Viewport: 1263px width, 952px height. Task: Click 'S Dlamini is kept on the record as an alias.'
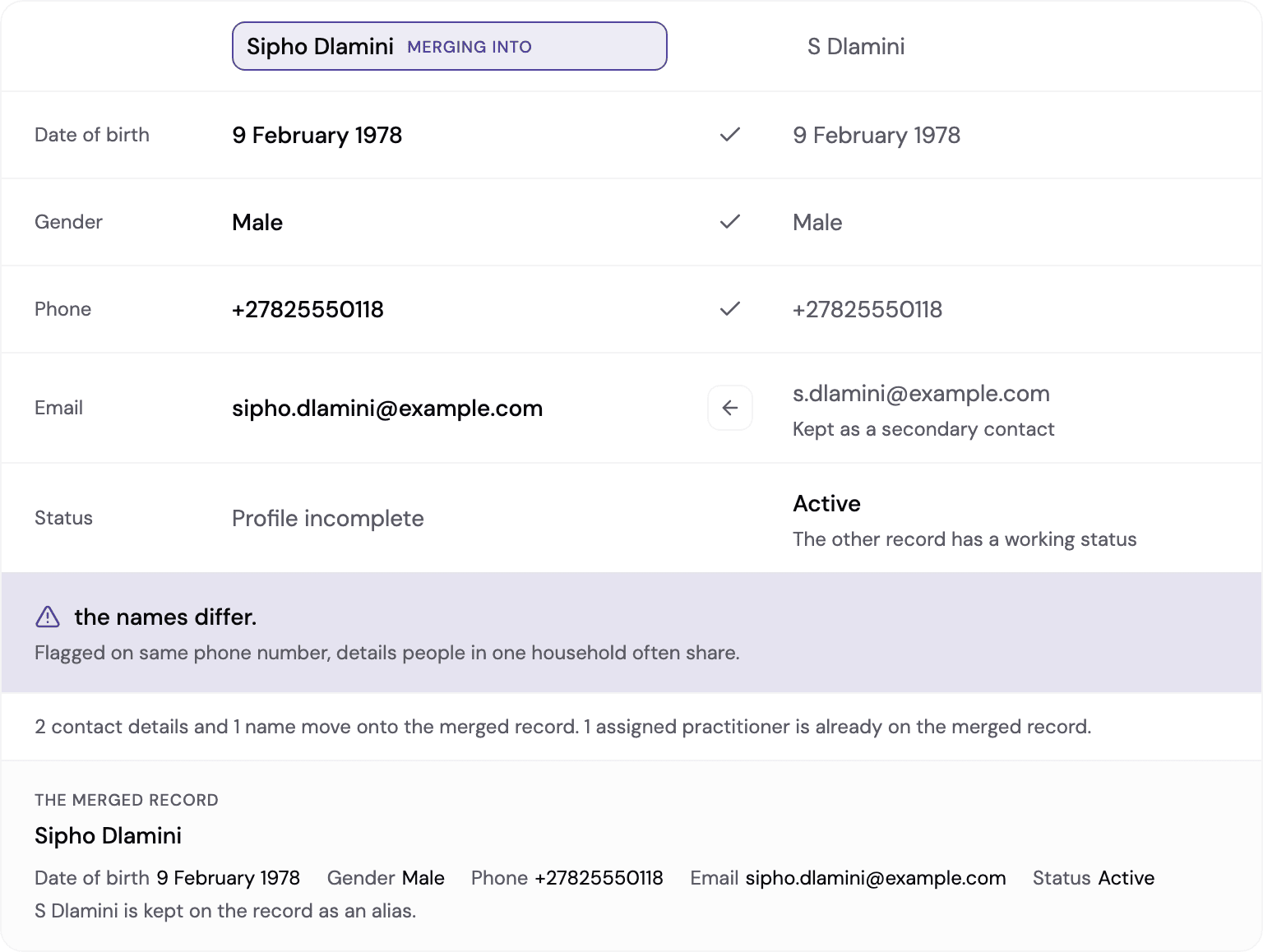click(x=225, y=911)
